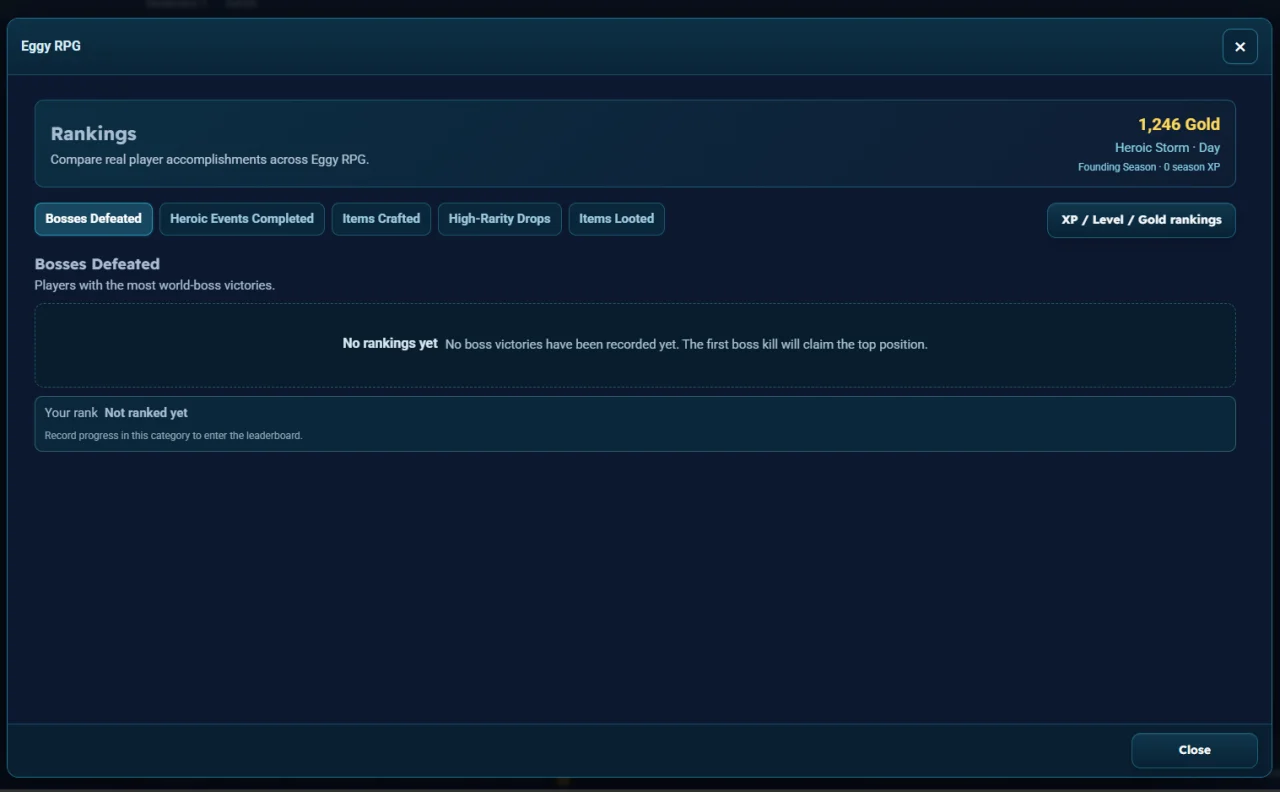
Task: Open XP / Level / Gold rankings
Action: 1141,220
